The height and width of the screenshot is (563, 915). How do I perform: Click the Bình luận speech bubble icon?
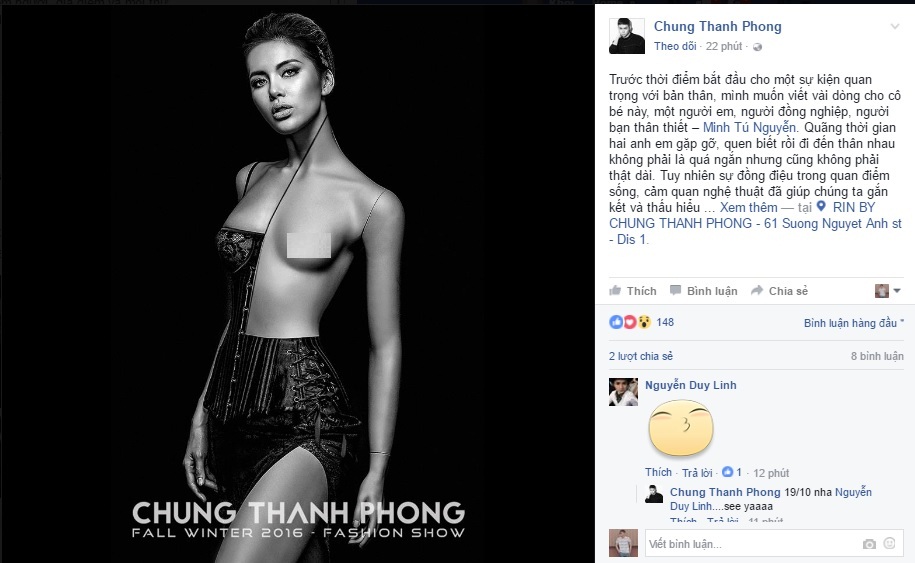[x=675, y=291]
